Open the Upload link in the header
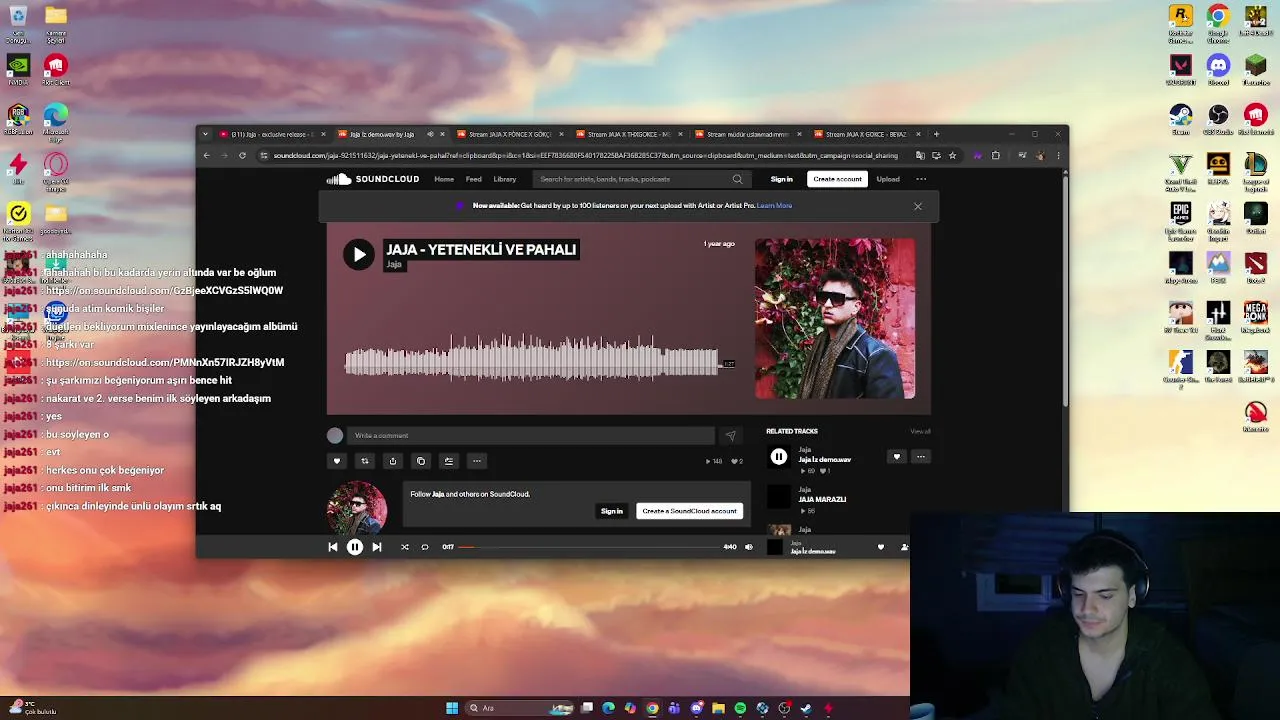 click(x=888, y=179)
